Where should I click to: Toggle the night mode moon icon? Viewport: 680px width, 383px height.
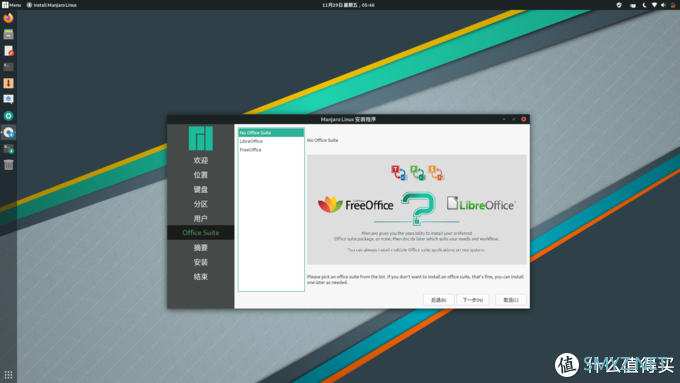point(644,5)
